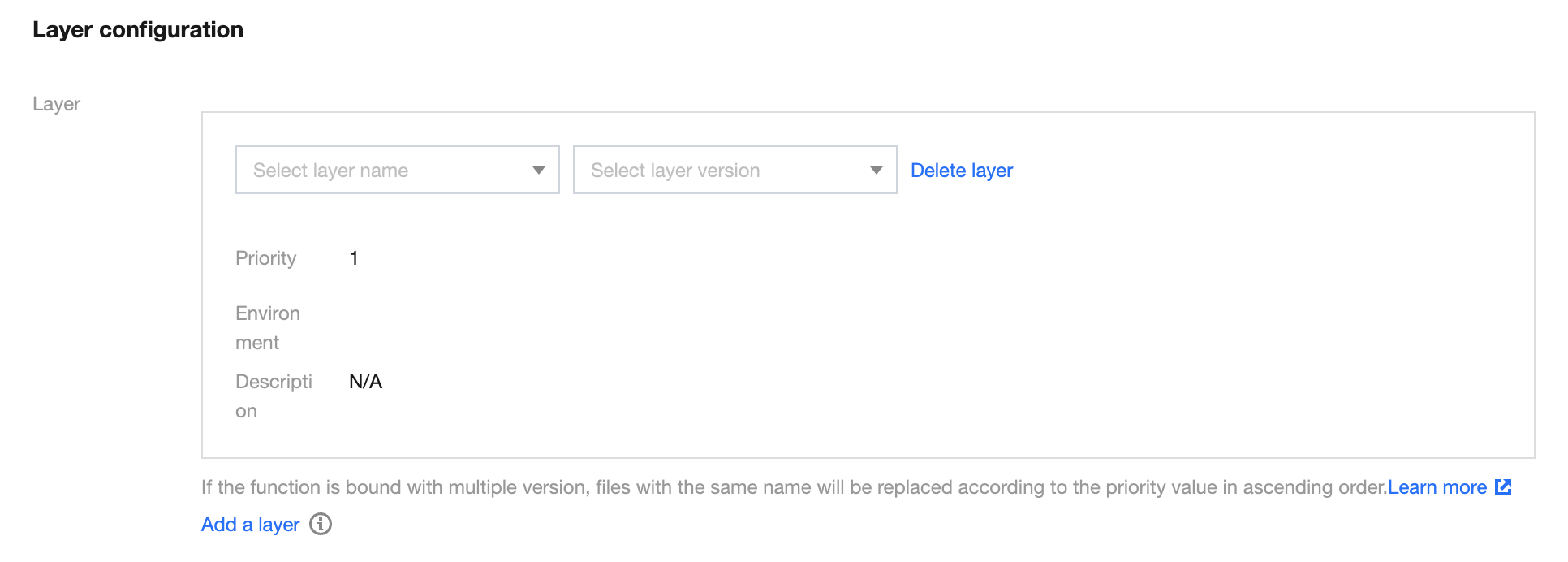Click the arrow in Select layer version box
Screen dimensions: 1568x562
click(876, 171)
